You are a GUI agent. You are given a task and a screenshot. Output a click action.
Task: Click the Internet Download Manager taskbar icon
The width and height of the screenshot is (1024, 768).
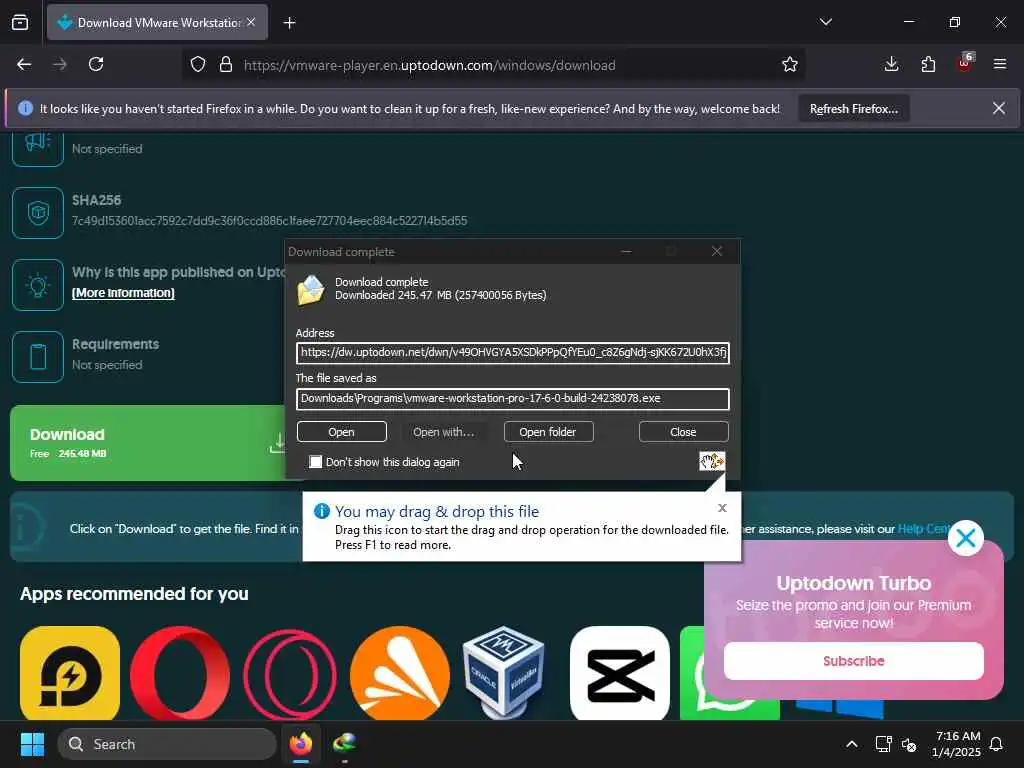point(344,744)
